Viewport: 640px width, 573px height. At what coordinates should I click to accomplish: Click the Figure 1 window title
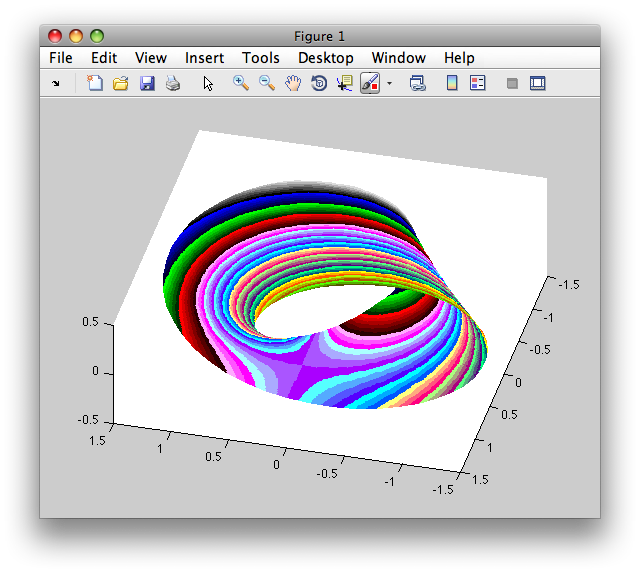tap(320, 36)
